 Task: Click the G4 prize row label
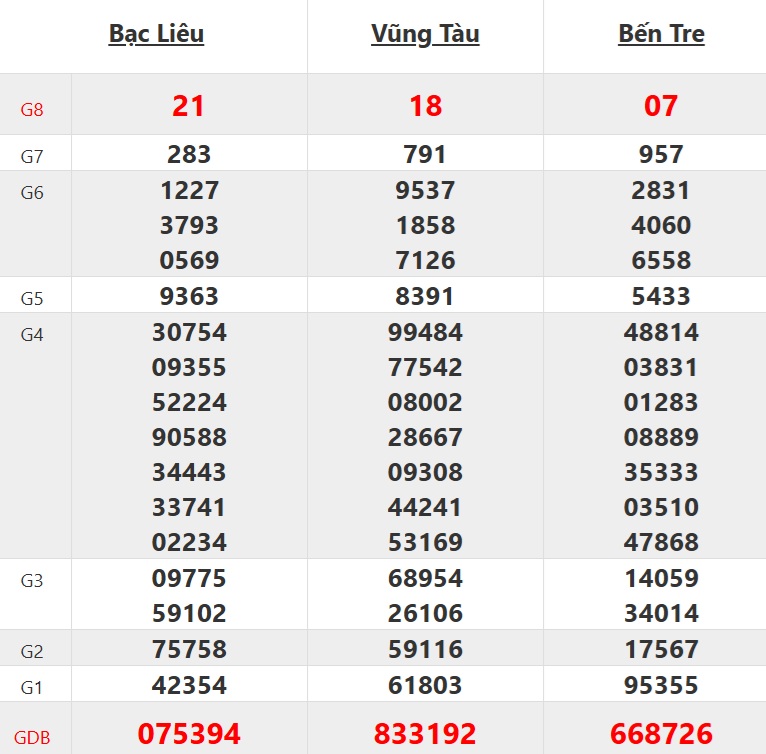(x=32, y=334)
